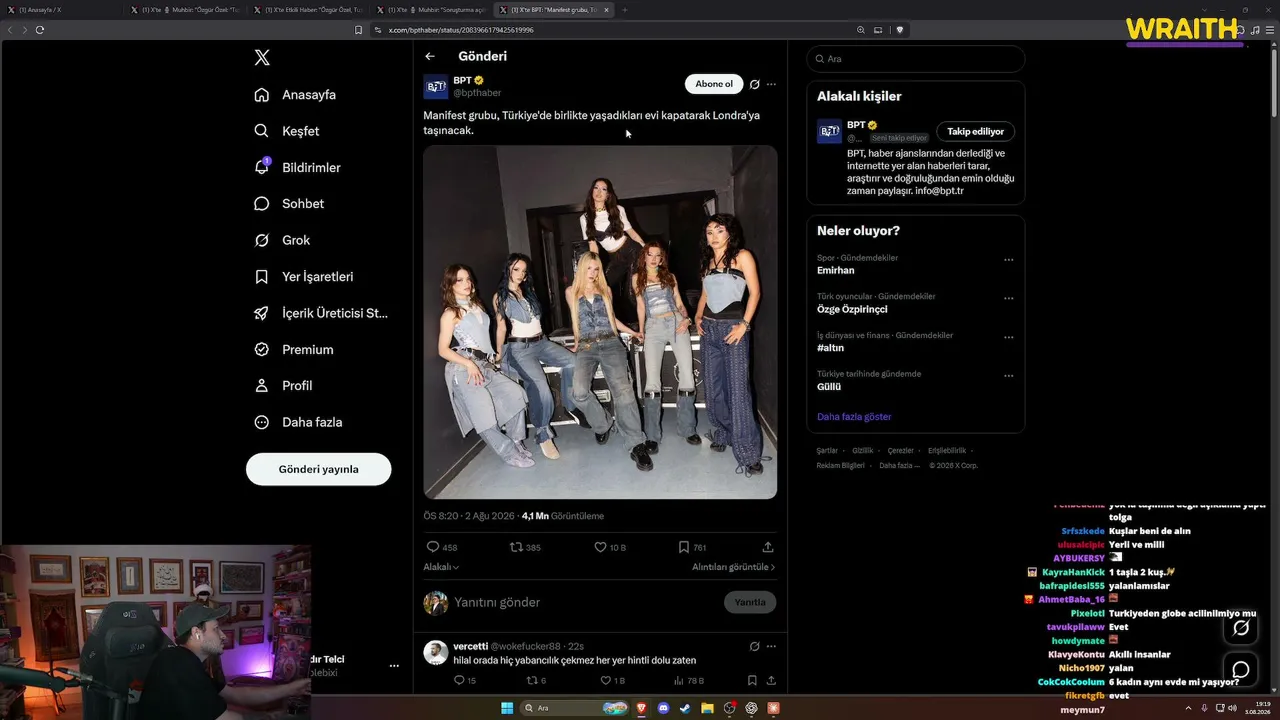The width and height of the screenshot is (1280, 720).
Task: Open the floating chat bubble button
Action: click(1241, 669)
